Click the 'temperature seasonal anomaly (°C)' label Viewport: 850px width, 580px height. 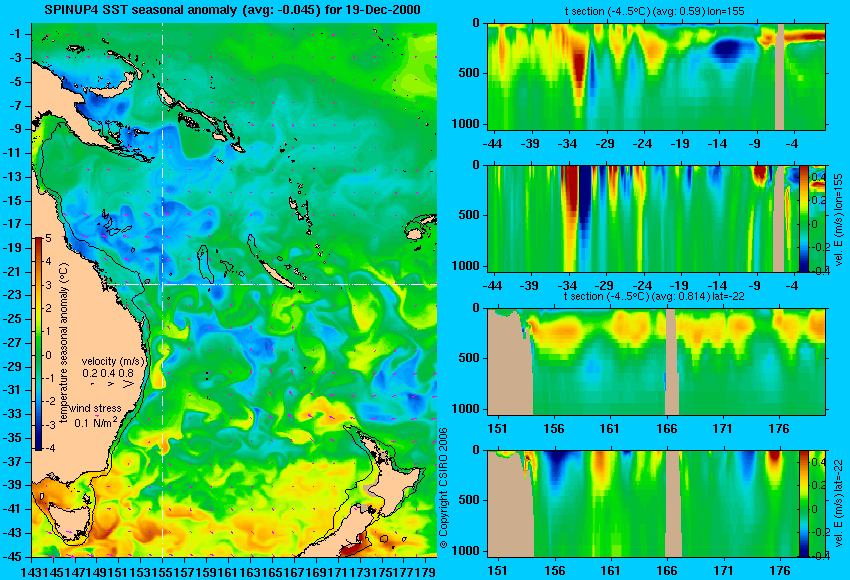[x=64, y=343]
